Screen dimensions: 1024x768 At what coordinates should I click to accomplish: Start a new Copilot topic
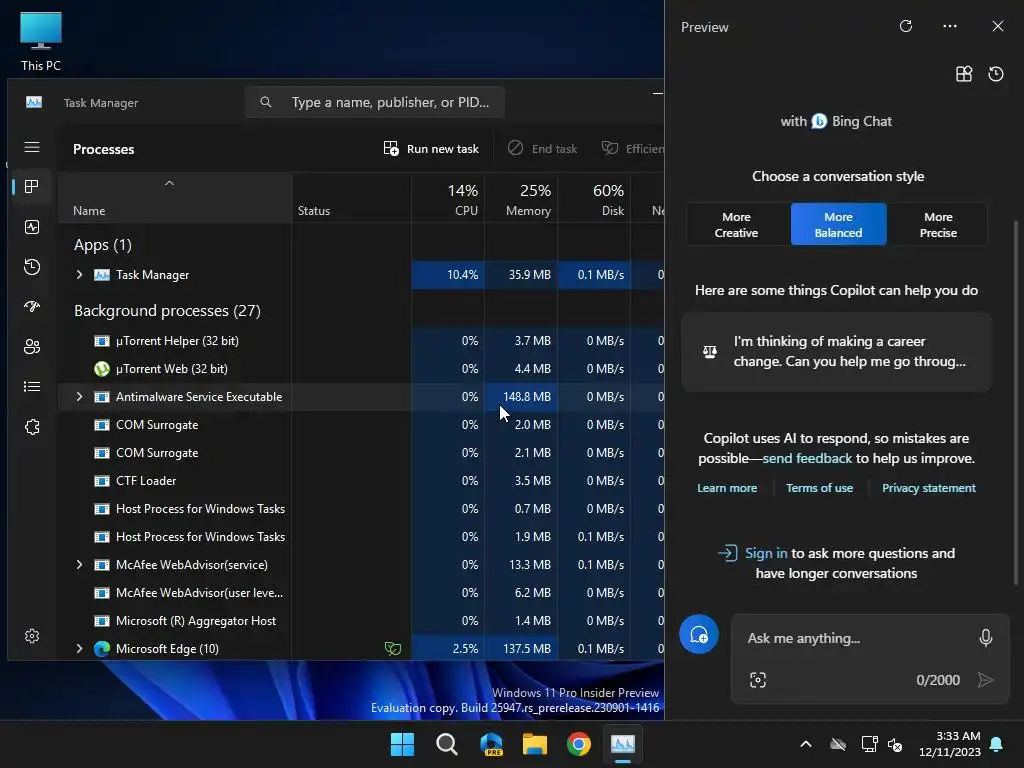coord(699,634)
